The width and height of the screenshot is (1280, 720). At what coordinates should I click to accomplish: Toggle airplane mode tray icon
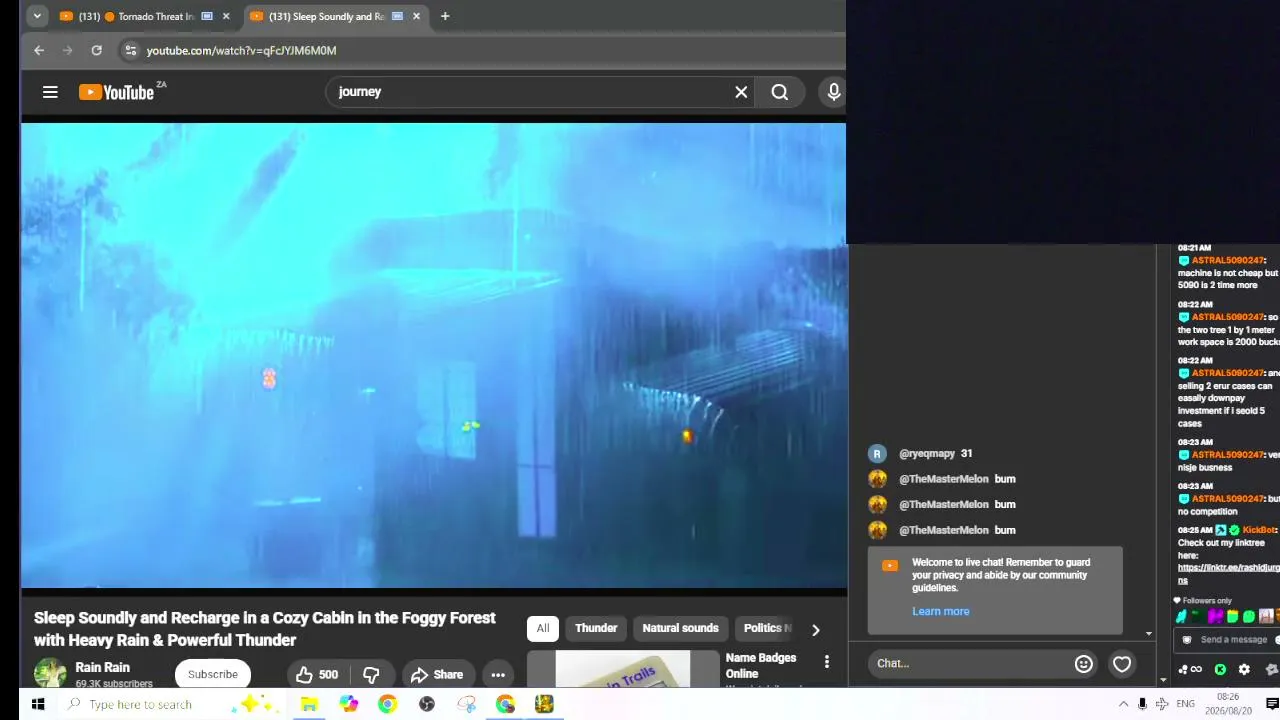click(x=1162, y=704)
